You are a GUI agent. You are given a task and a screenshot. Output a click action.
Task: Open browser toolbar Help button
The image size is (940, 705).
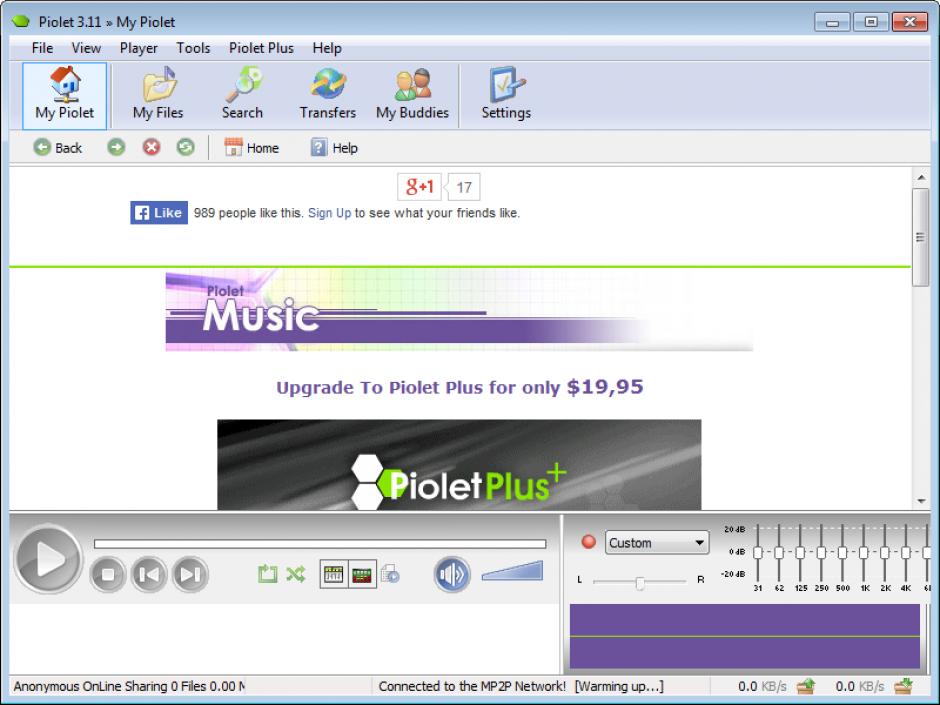coord(334,147)
